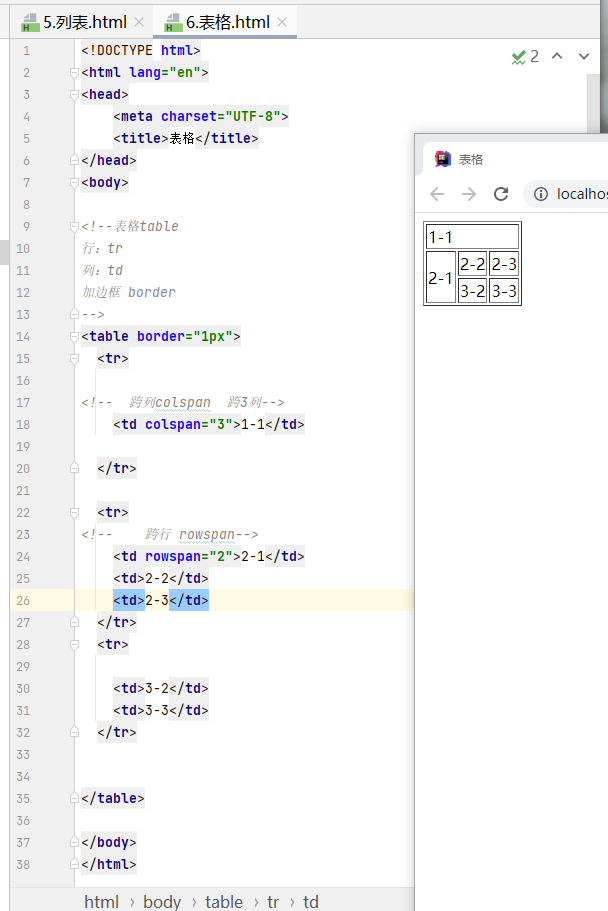Click the 1-1 cell in rendered table
The height and width of the screenshot is (911, 608).
473,237
